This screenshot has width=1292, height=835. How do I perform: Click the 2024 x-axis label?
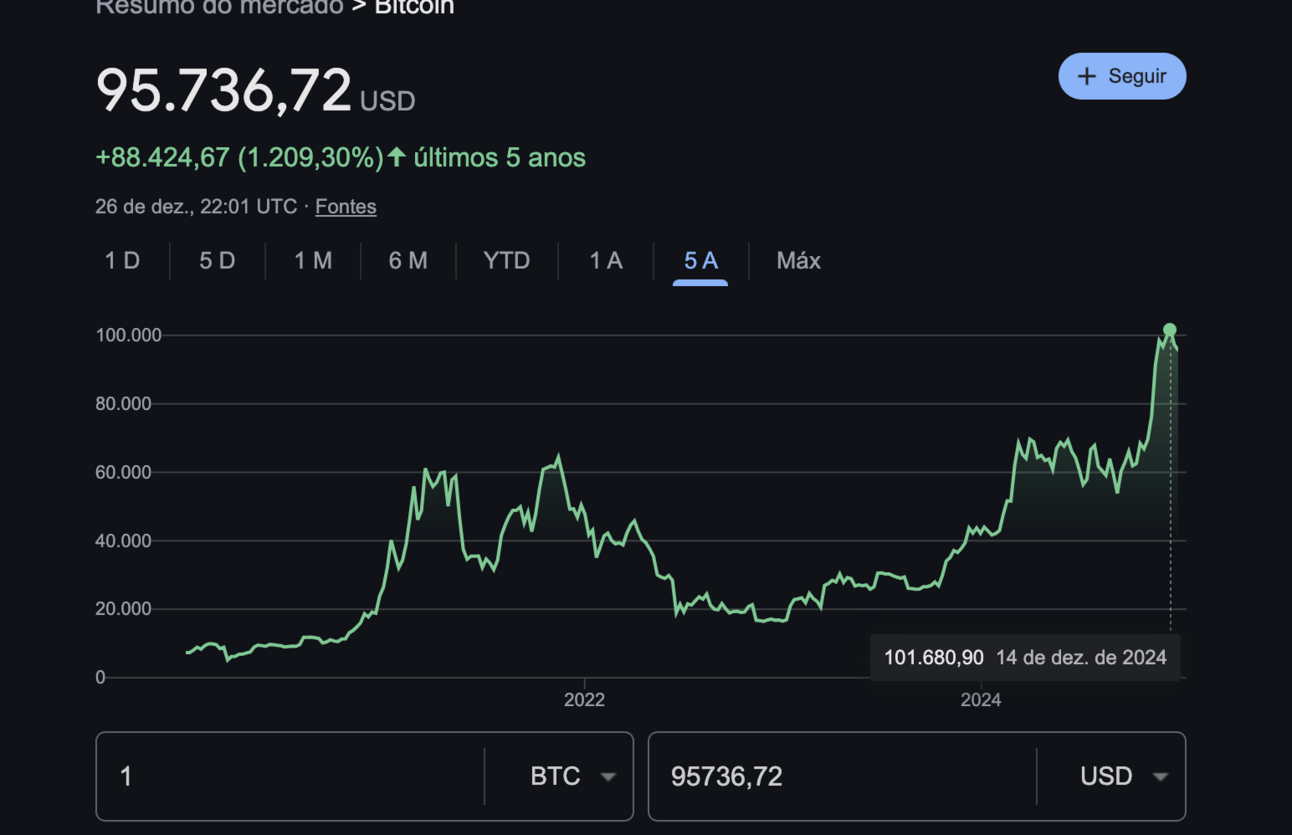[x=981, y=700]
